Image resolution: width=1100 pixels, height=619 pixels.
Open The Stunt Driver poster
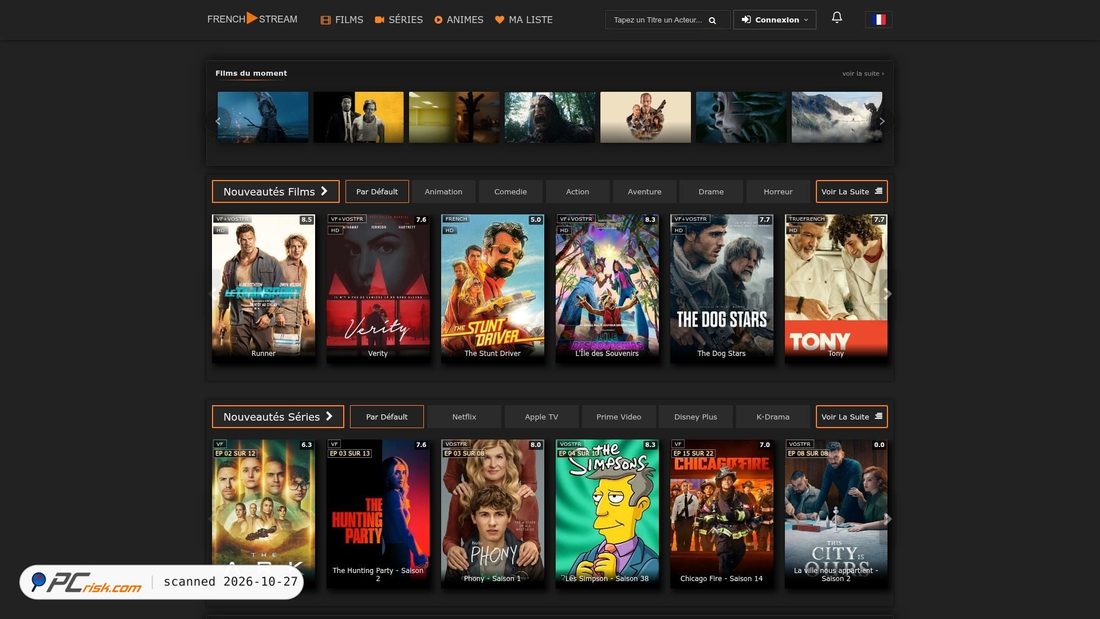coord(492,288)
